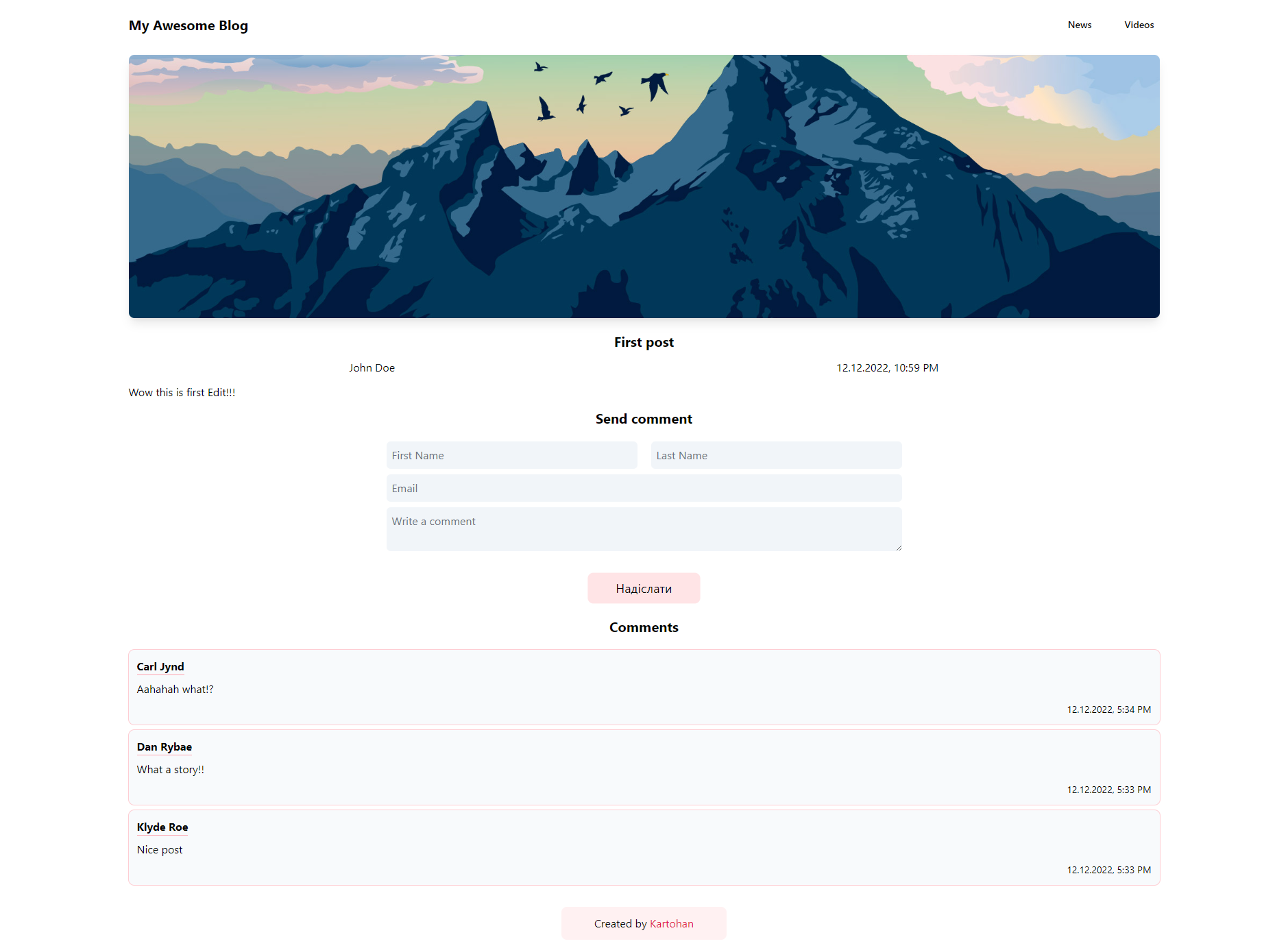Submit the comment with Надіслати button
This screenshot has width=1288, height=948.
(x=644, y=588)
